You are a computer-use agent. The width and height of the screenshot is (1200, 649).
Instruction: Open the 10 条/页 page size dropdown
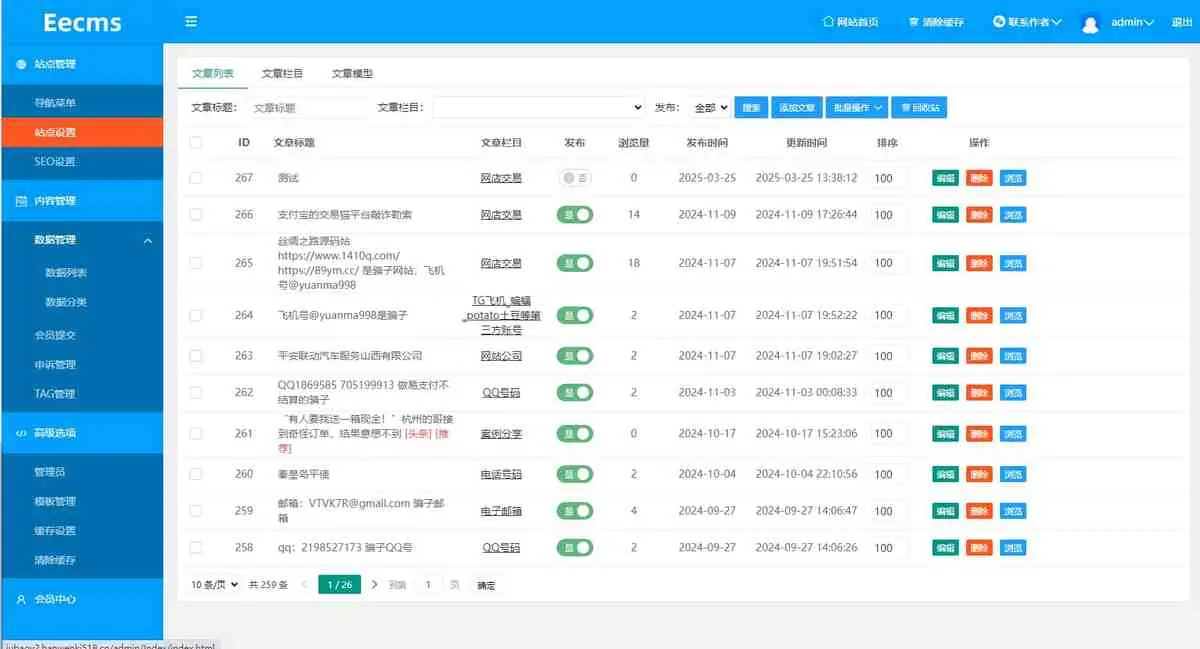215,584
